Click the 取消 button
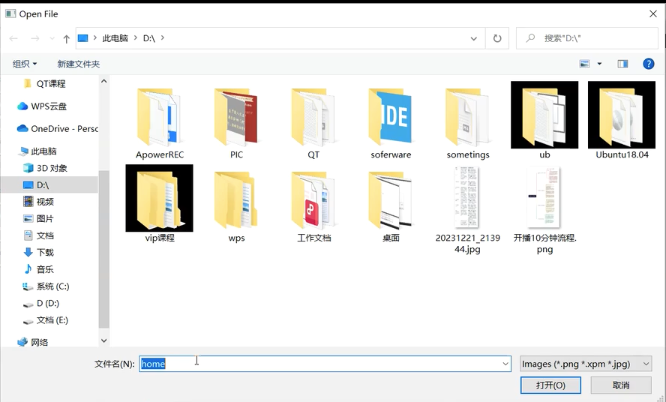 621,385
